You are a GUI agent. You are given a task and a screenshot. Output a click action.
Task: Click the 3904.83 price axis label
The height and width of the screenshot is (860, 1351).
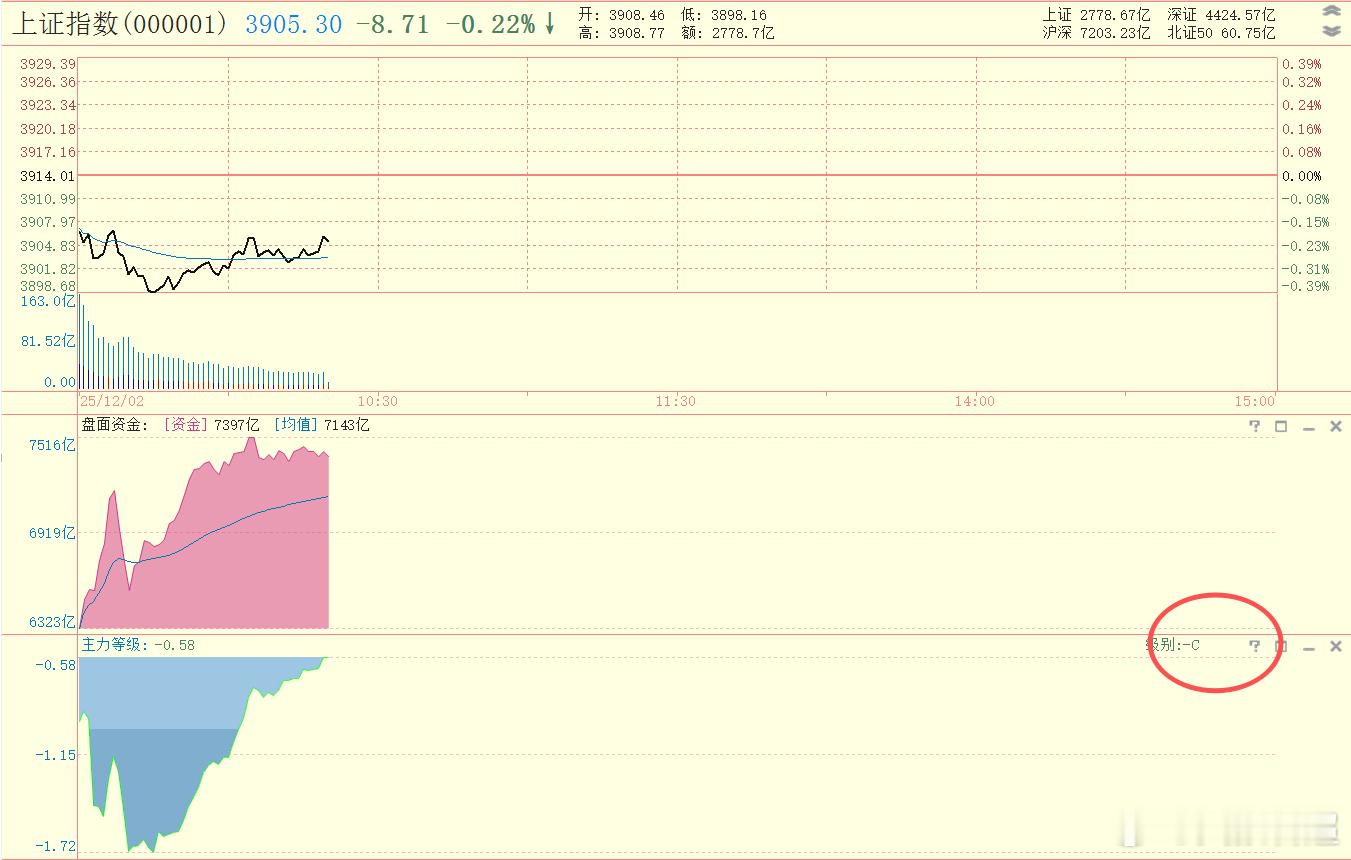(x=48, y=246)
